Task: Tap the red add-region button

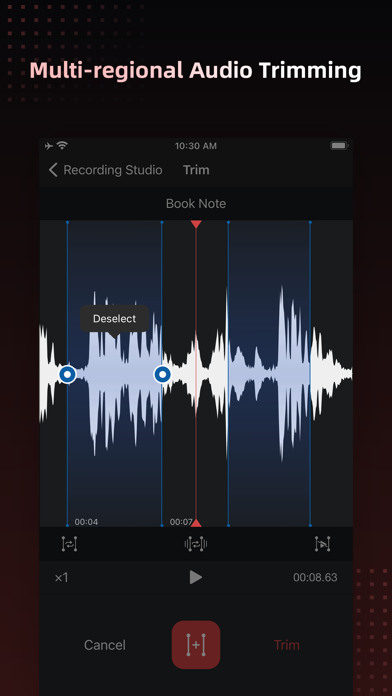Action: (196, 645)
